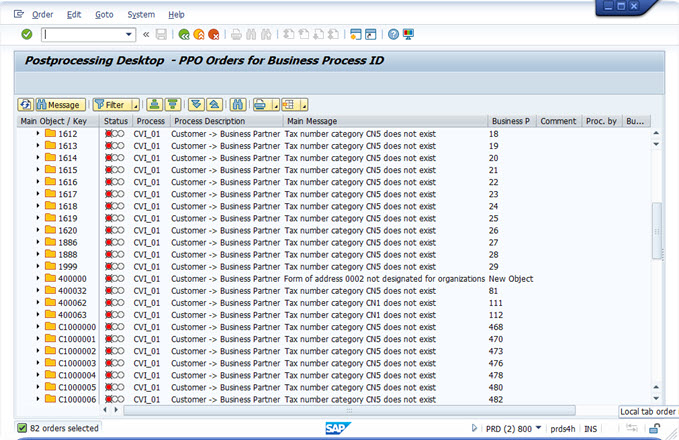679x440 pixels.
Task: Click the Refresh icon in the list toolbar
Action: point(26,104)
